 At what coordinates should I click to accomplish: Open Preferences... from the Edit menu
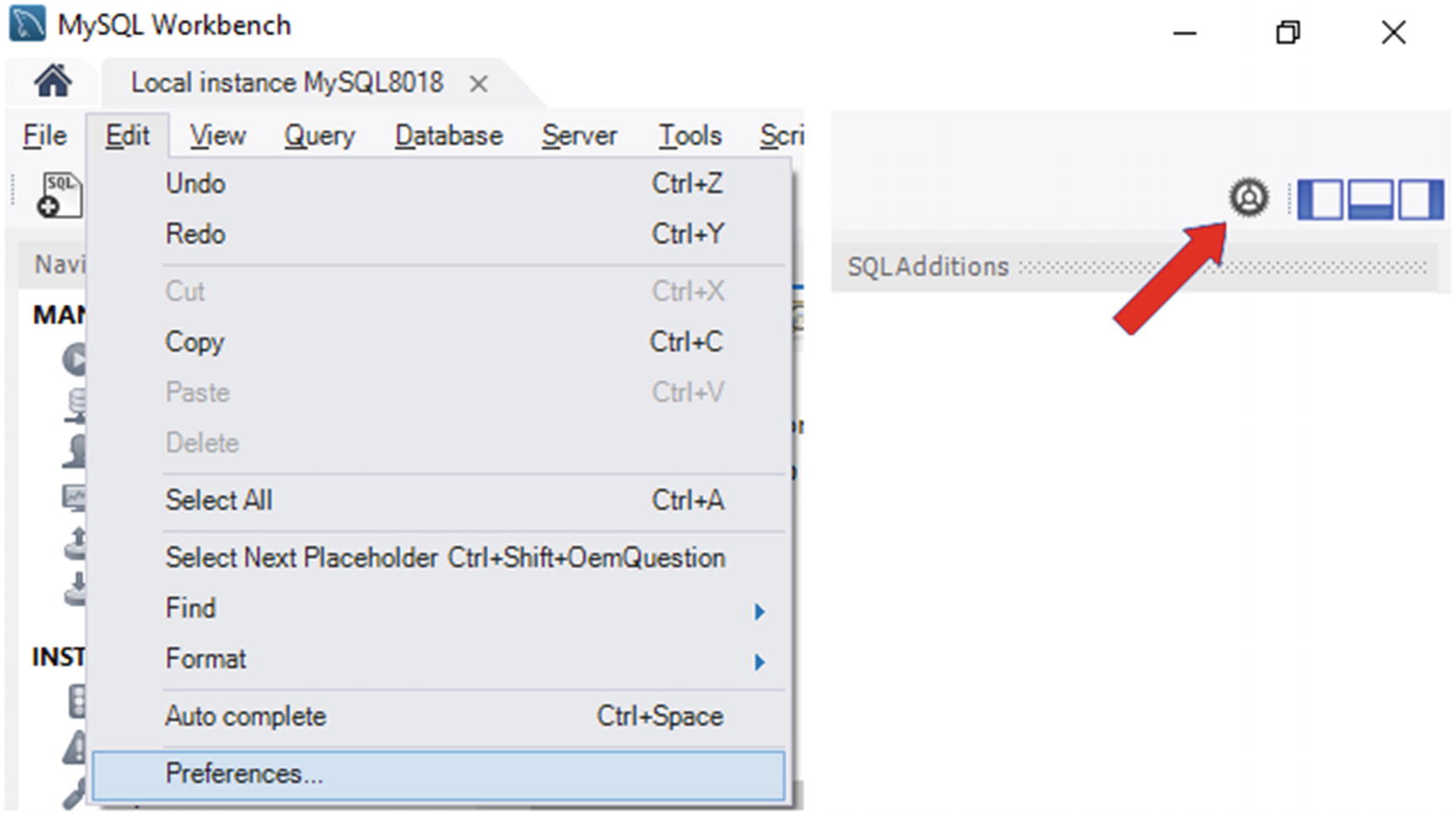pos(439,775)
